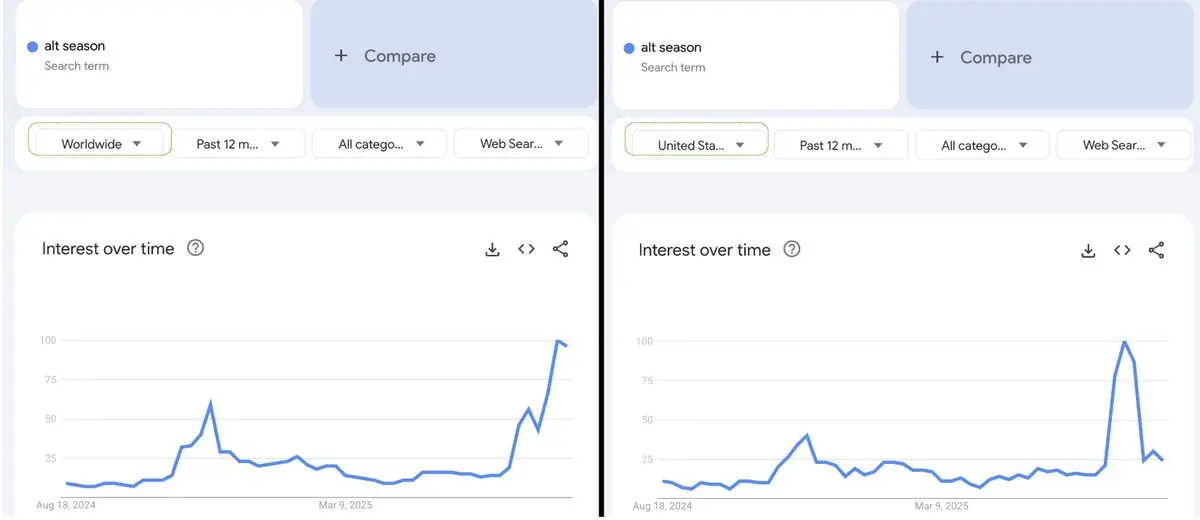Open help icon beside right Interest over time
This screenshot has height=520, width=1200.
tap(792, 249)
